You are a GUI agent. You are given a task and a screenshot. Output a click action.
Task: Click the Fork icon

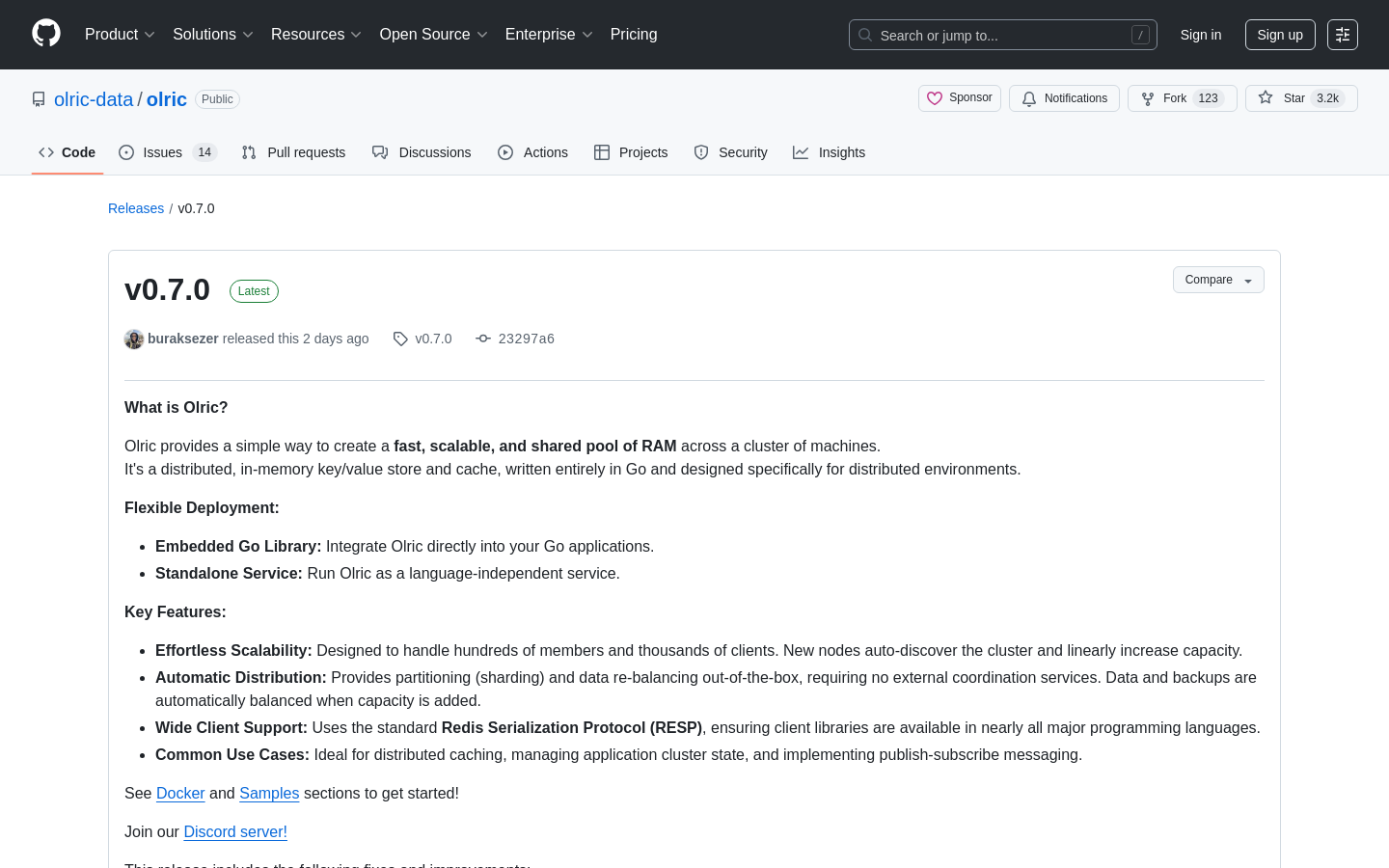[x=1148, y=98]
